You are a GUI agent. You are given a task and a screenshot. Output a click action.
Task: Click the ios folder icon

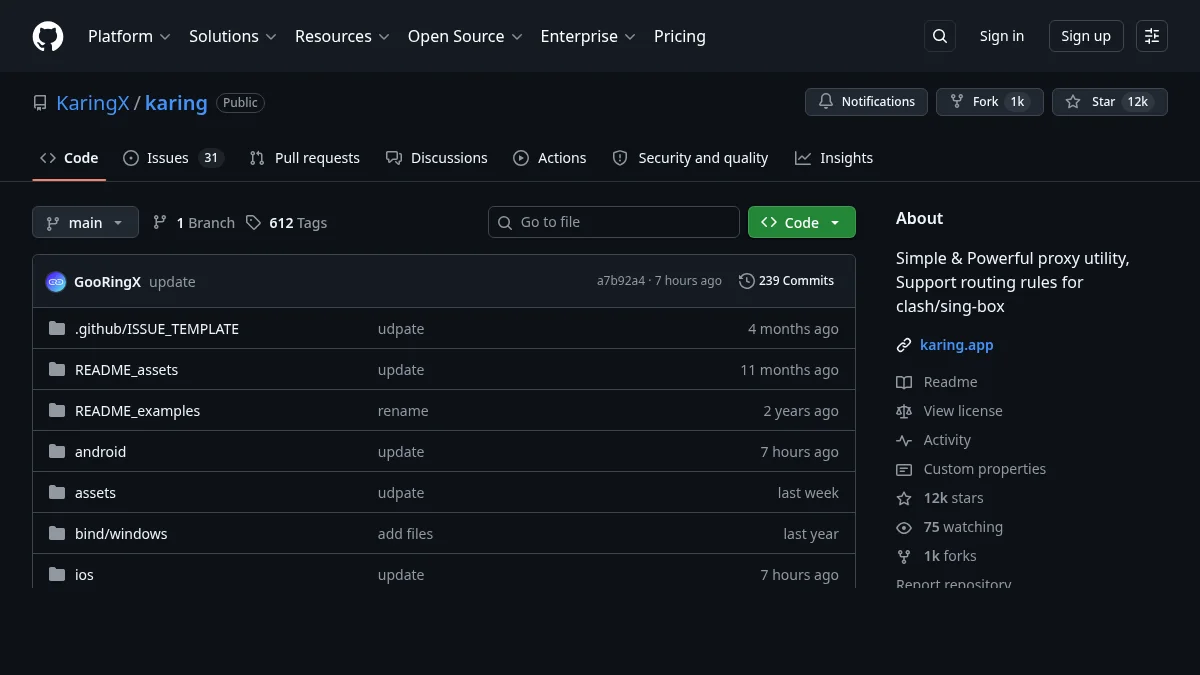pos(57,575)
